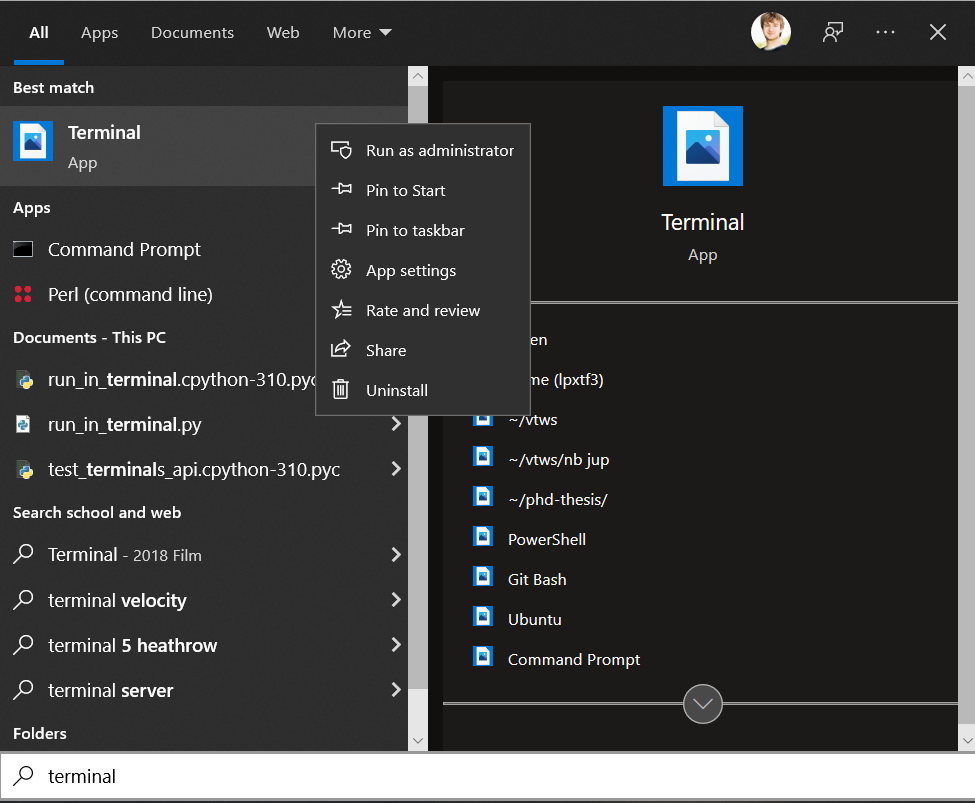Click the trash can icon for Uninstall
Viewport: 975px width, 803px height.
(x=340, y=389)
